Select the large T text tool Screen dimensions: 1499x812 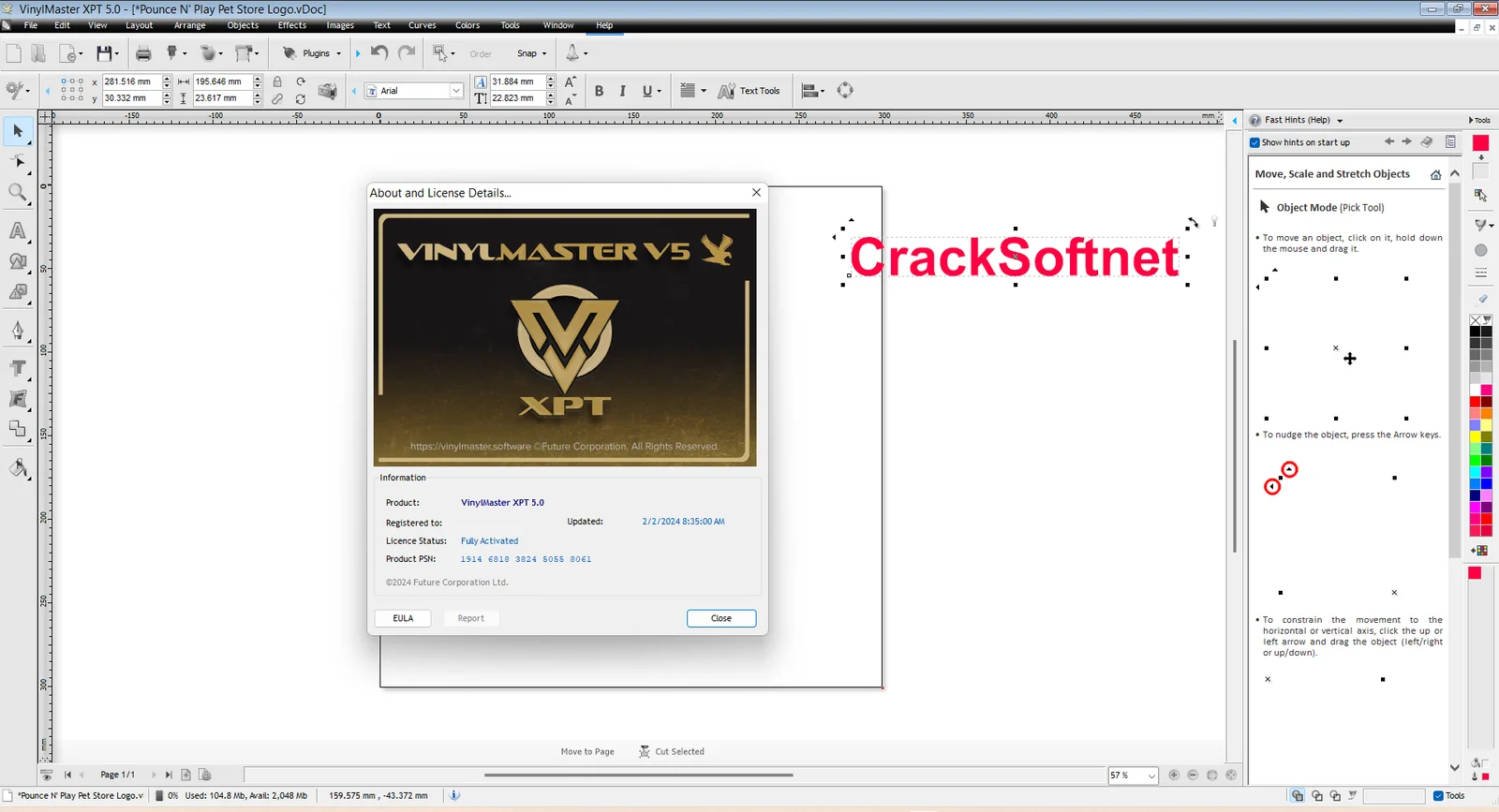click(x=18, y=368)
